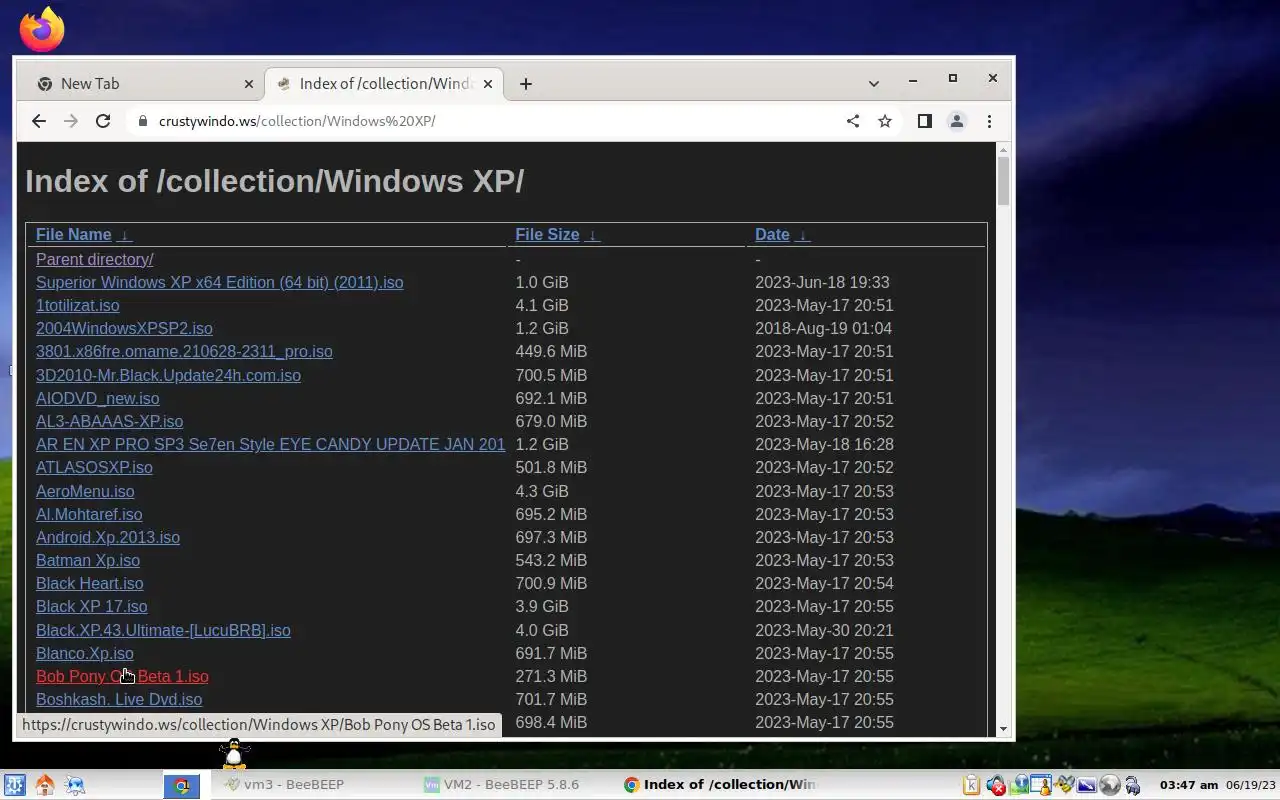Click the penguin icon above the taskbar
The image size is (1280, 800).
click(234, 754)
